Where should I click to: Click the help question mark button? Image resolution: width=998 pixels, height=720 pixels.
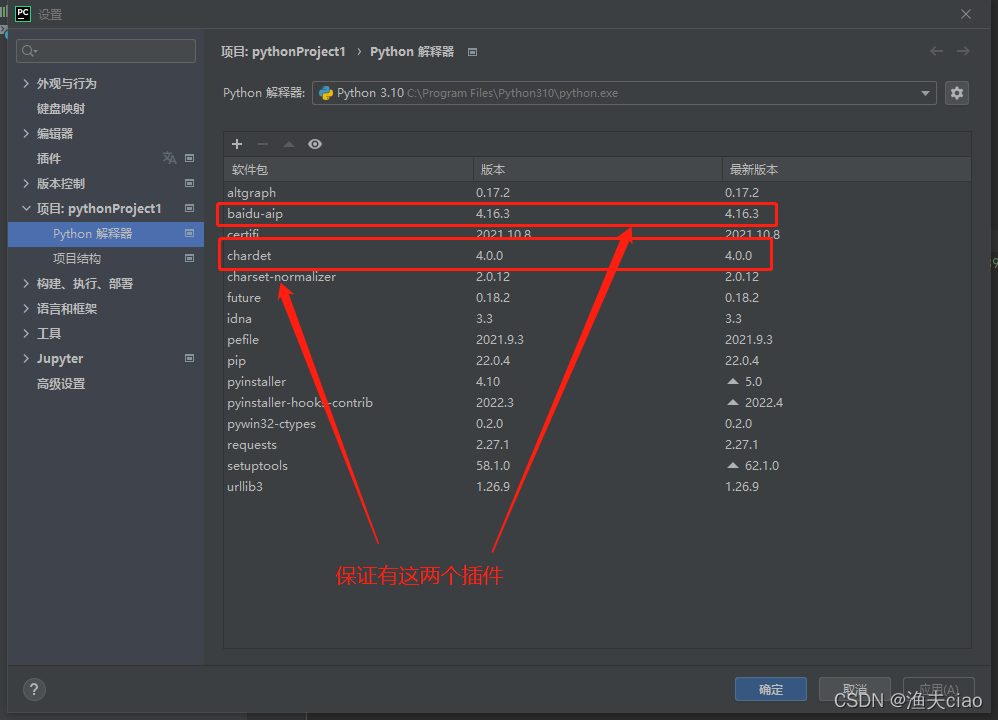coord(34,689)
